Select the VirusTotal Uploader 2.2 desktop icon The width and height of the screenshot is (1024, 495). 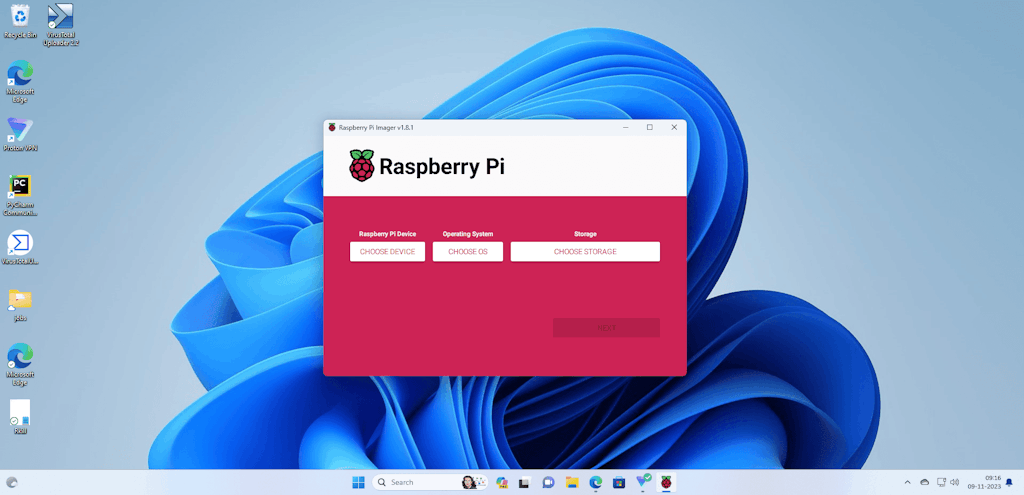point(61,24)
